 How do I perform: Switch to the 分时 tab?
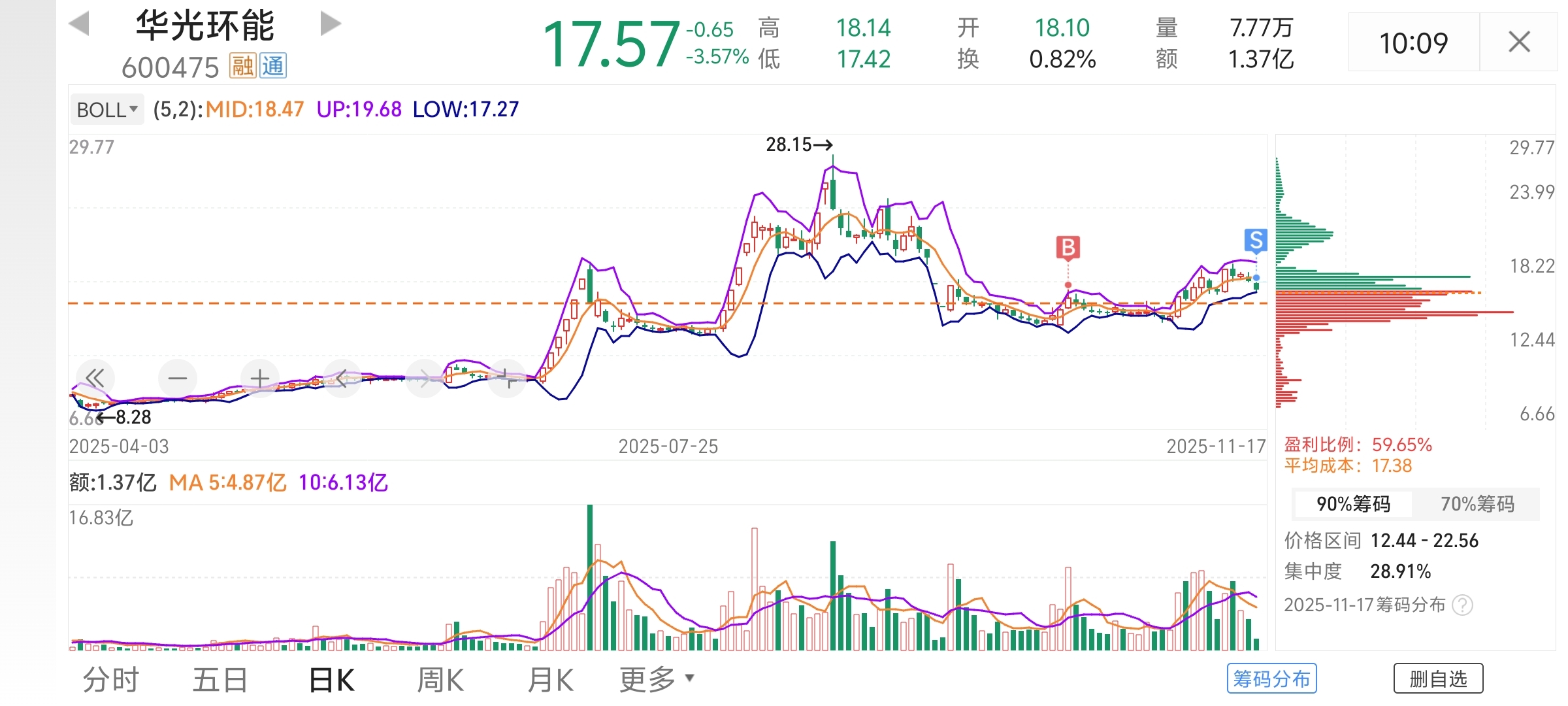click(x=111, y=680)
